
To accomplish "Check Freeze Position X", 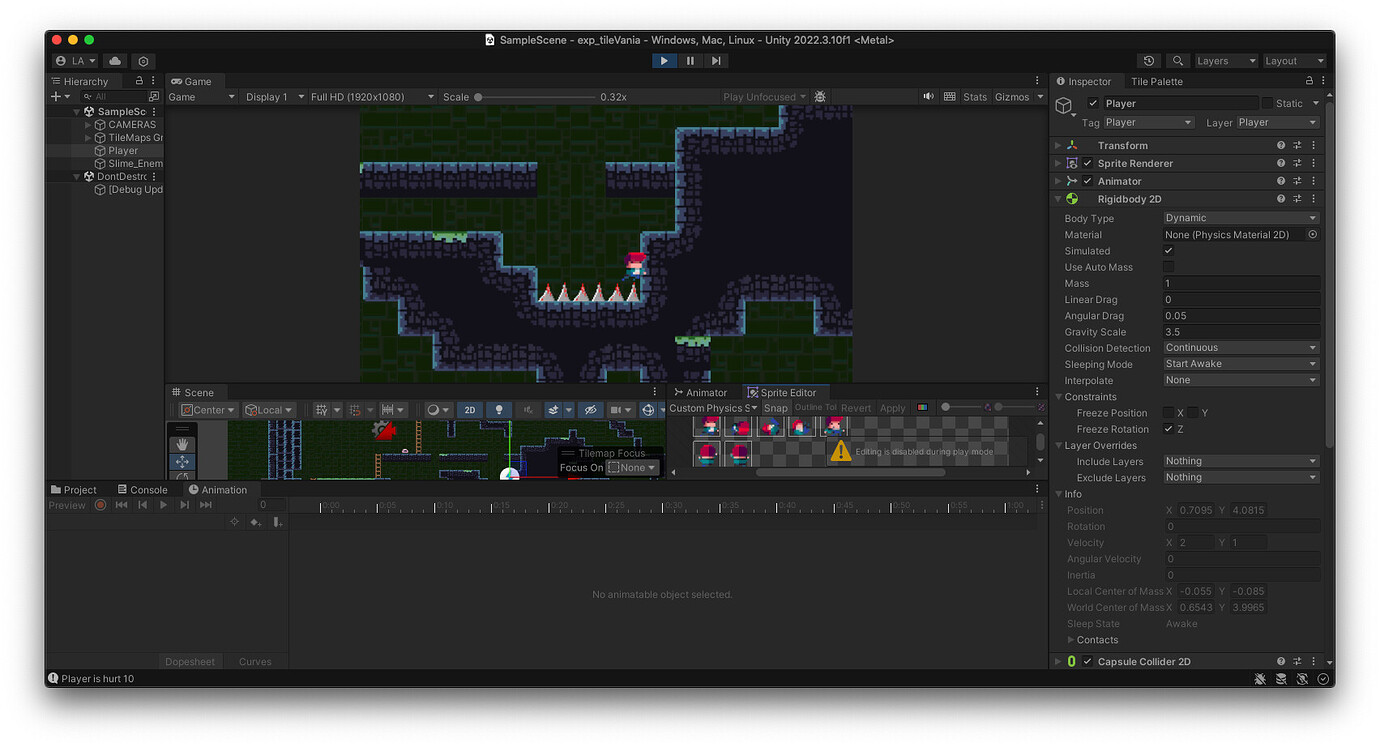I will [1168, 413].
